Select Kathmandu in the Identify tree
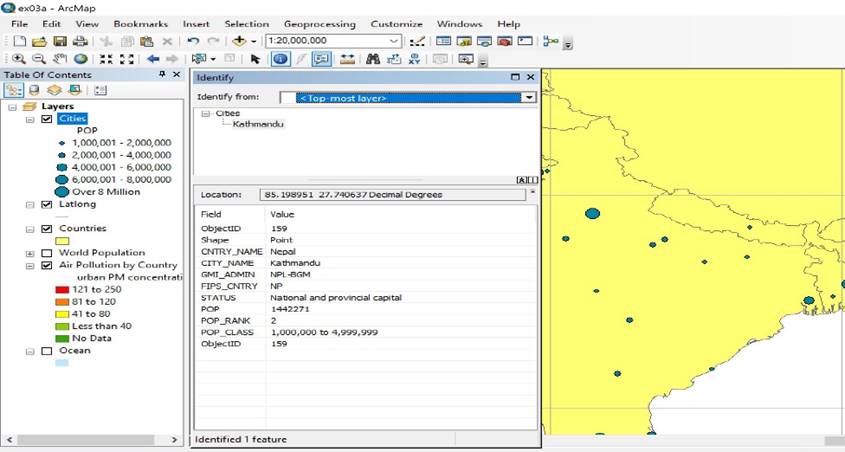 [258, 124]
